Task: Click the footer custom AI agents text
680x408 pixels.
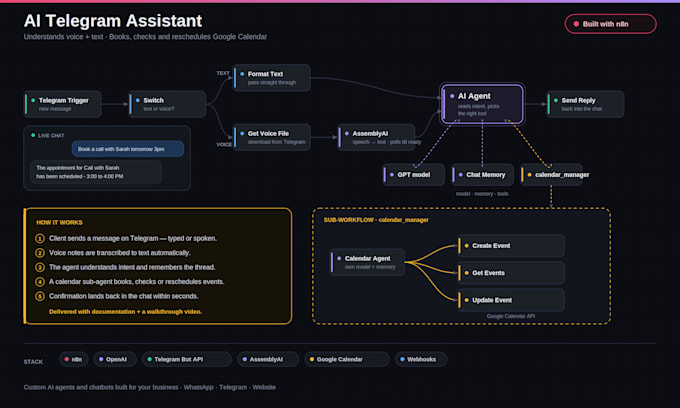Action: tap(150, 387)
